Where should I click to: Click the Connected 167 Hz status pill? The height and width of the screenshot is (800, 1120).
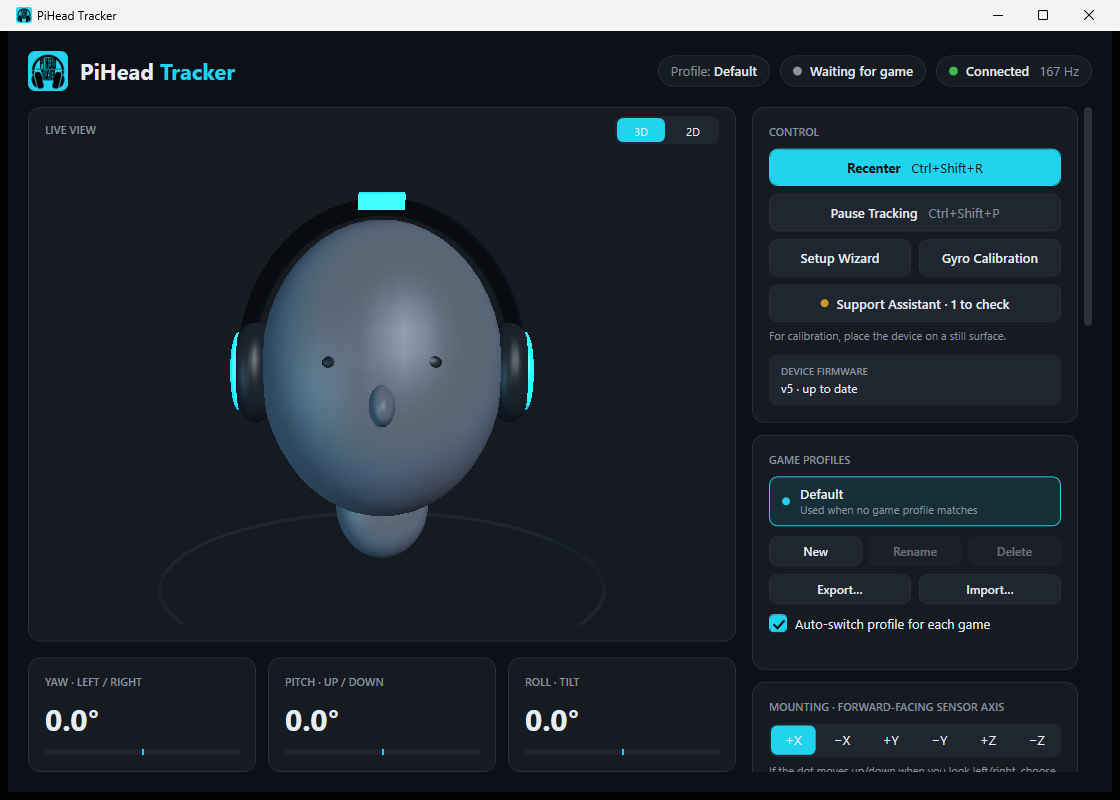1014,71
